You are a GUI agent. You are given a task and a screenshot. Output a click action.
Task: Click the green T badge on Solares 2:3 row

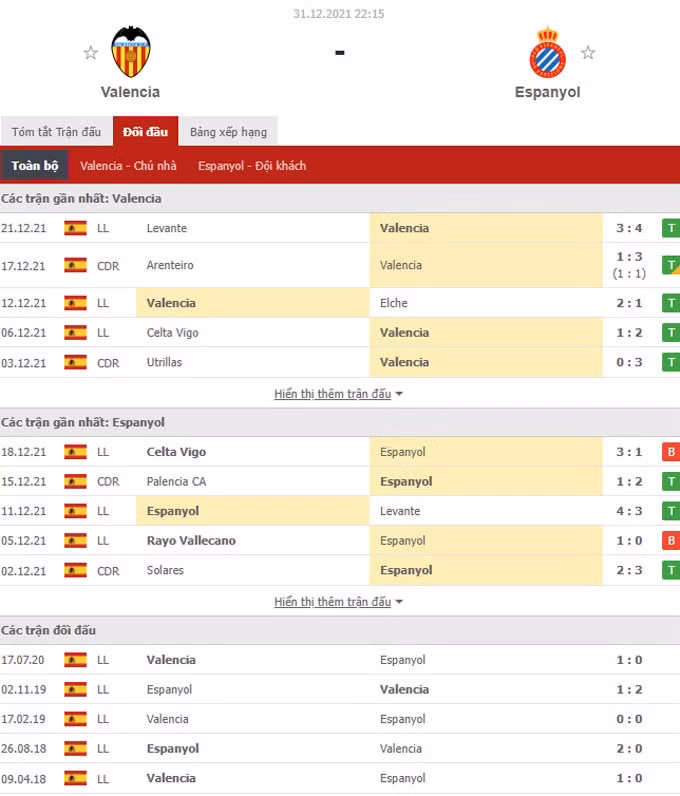coord(671,570)
